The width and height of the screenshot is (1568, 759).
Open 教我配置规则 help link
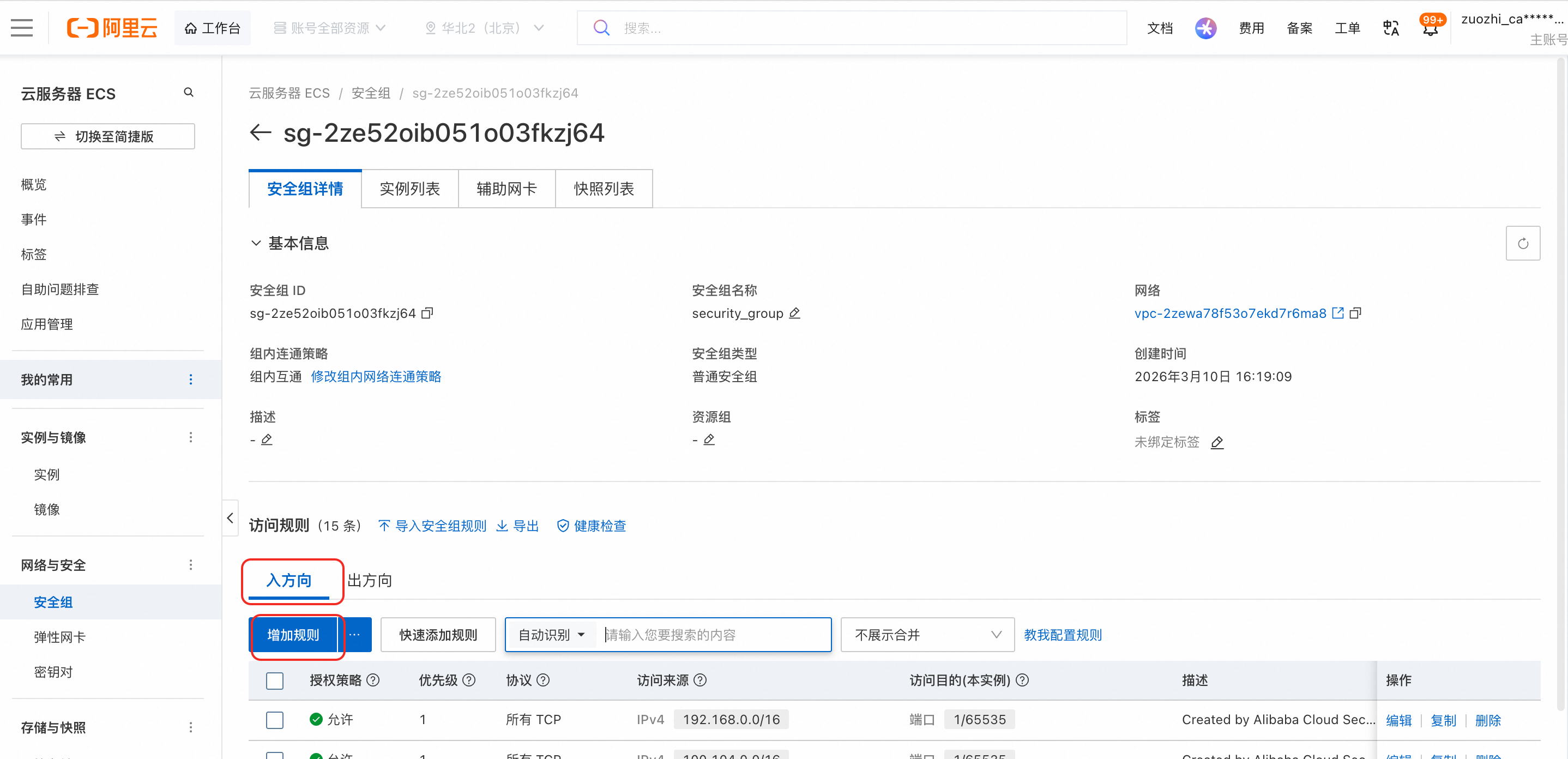point(1063,635)
